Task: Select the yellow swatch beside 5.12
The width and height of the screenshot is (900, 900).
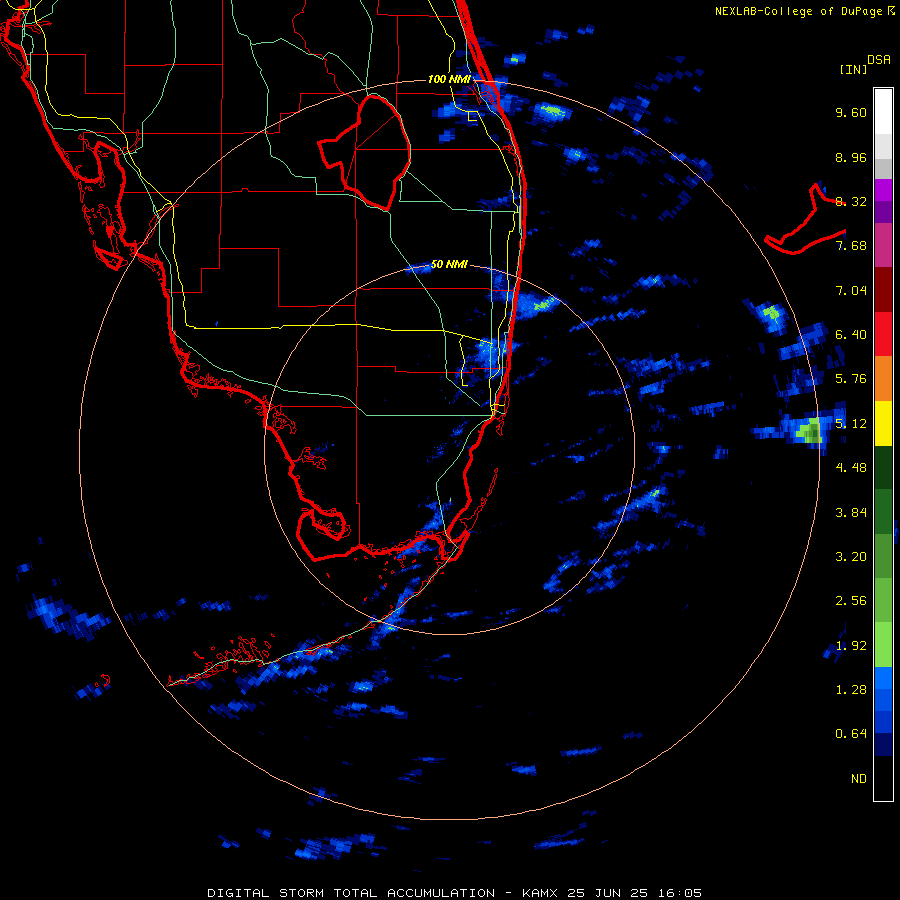Action: point(883,423)
